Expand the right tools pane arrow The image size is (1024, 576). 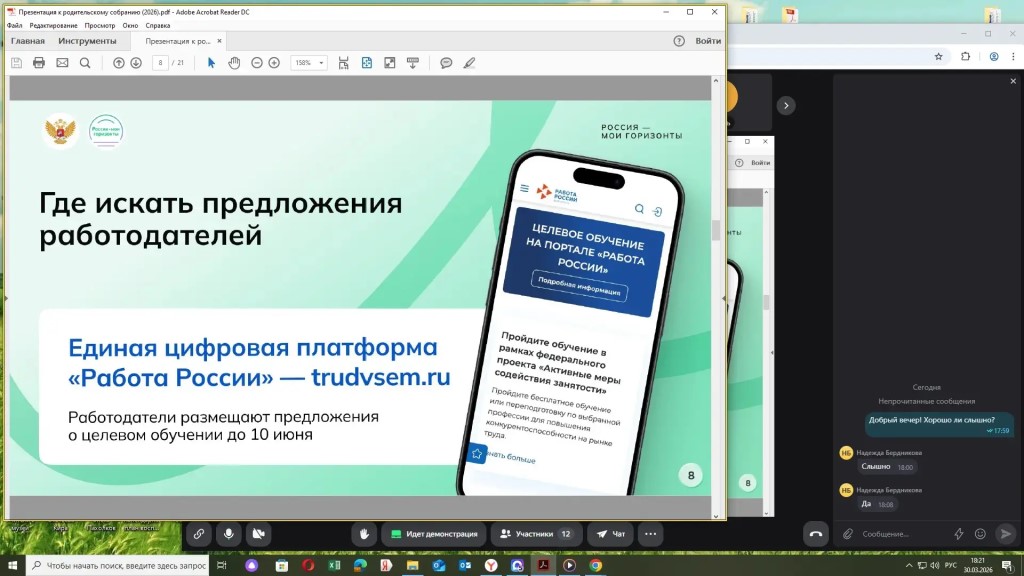[723, 298]
